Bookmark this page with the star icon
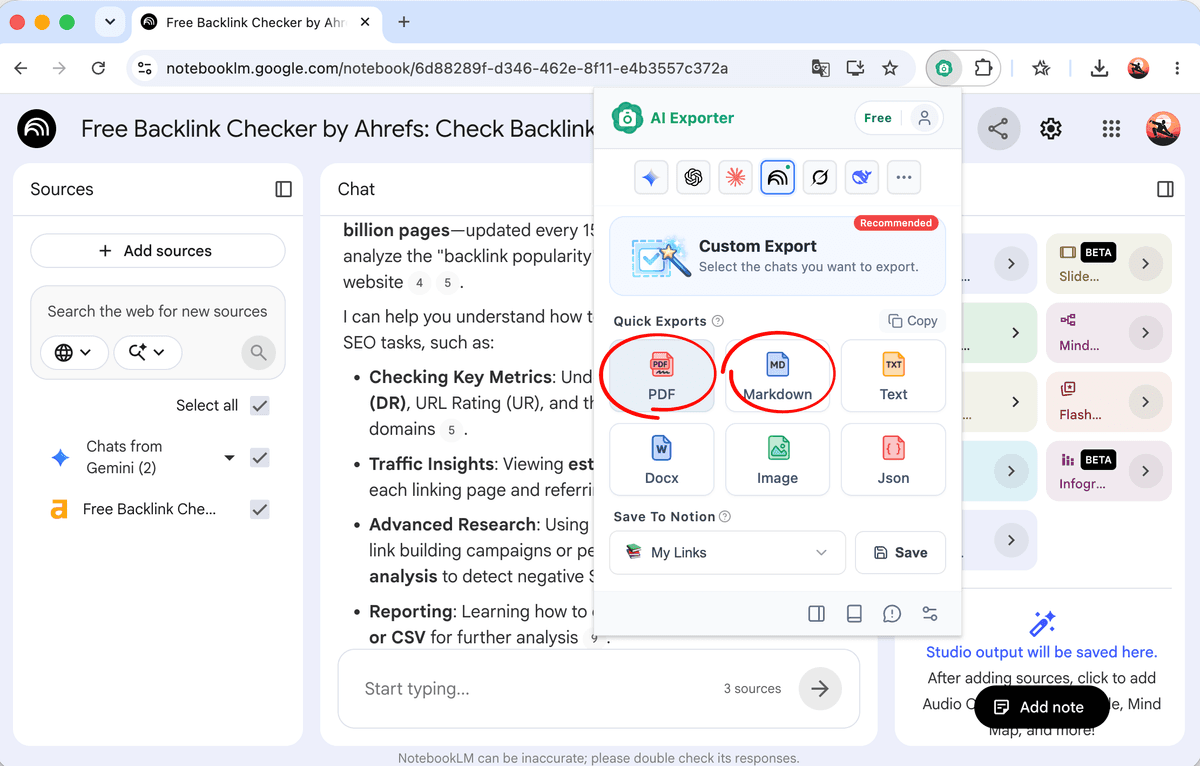 [x=890, y=68]
